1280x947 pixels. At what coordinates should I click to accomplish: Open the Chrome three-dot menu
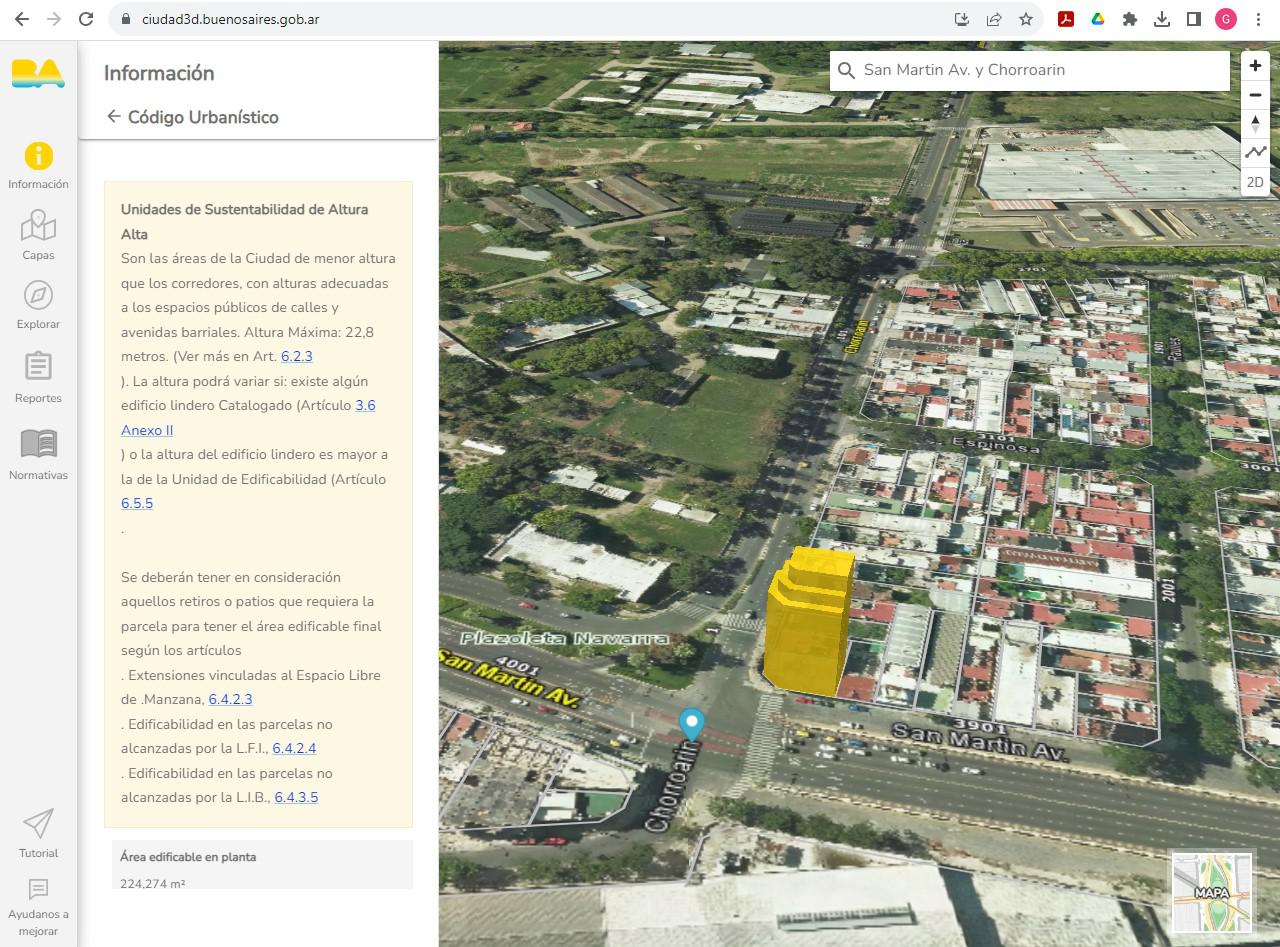click(x=1258, y=19)
